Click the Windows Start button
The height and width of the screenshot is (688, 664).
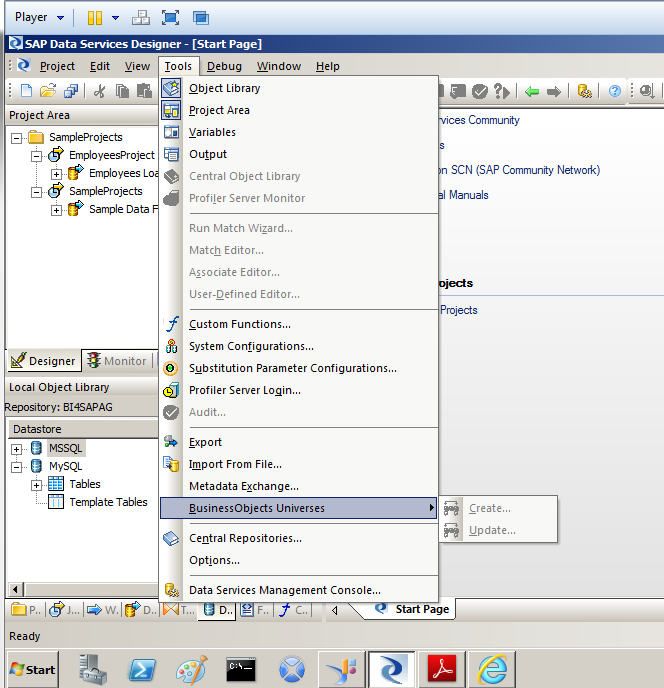tap(33, 670)
